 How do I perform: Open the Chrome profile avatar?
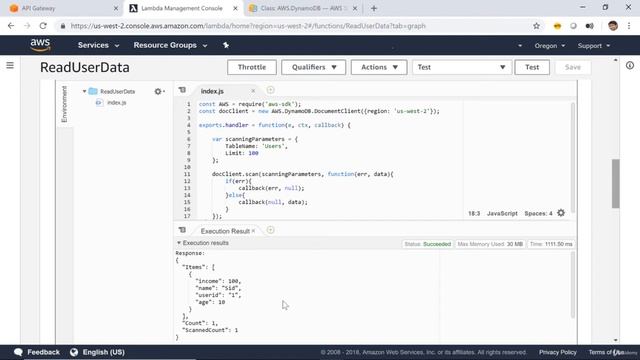pyautogui.click(x=613, y=26)
